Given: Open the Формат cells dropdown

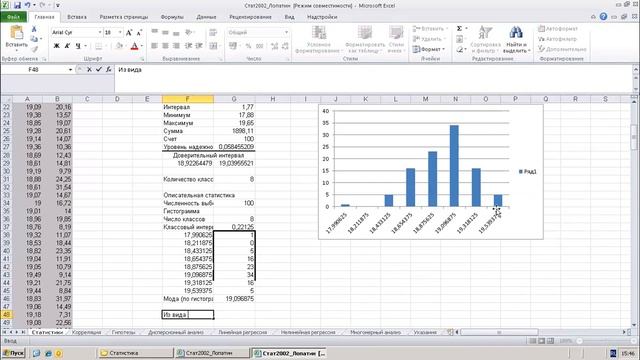Looking at the screenshot, I should (x=428, y=49).
